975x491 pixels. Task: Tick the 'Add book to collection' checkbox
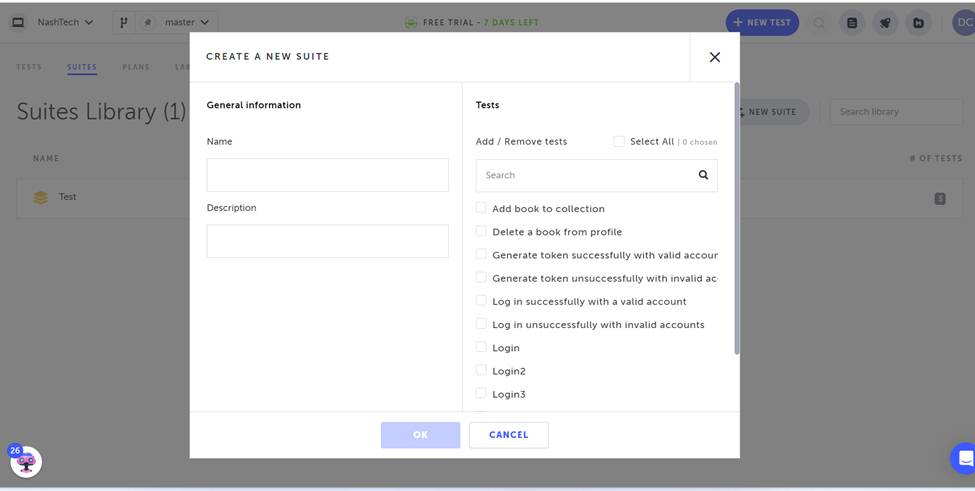pyautogui.click(x=481, y=208)
